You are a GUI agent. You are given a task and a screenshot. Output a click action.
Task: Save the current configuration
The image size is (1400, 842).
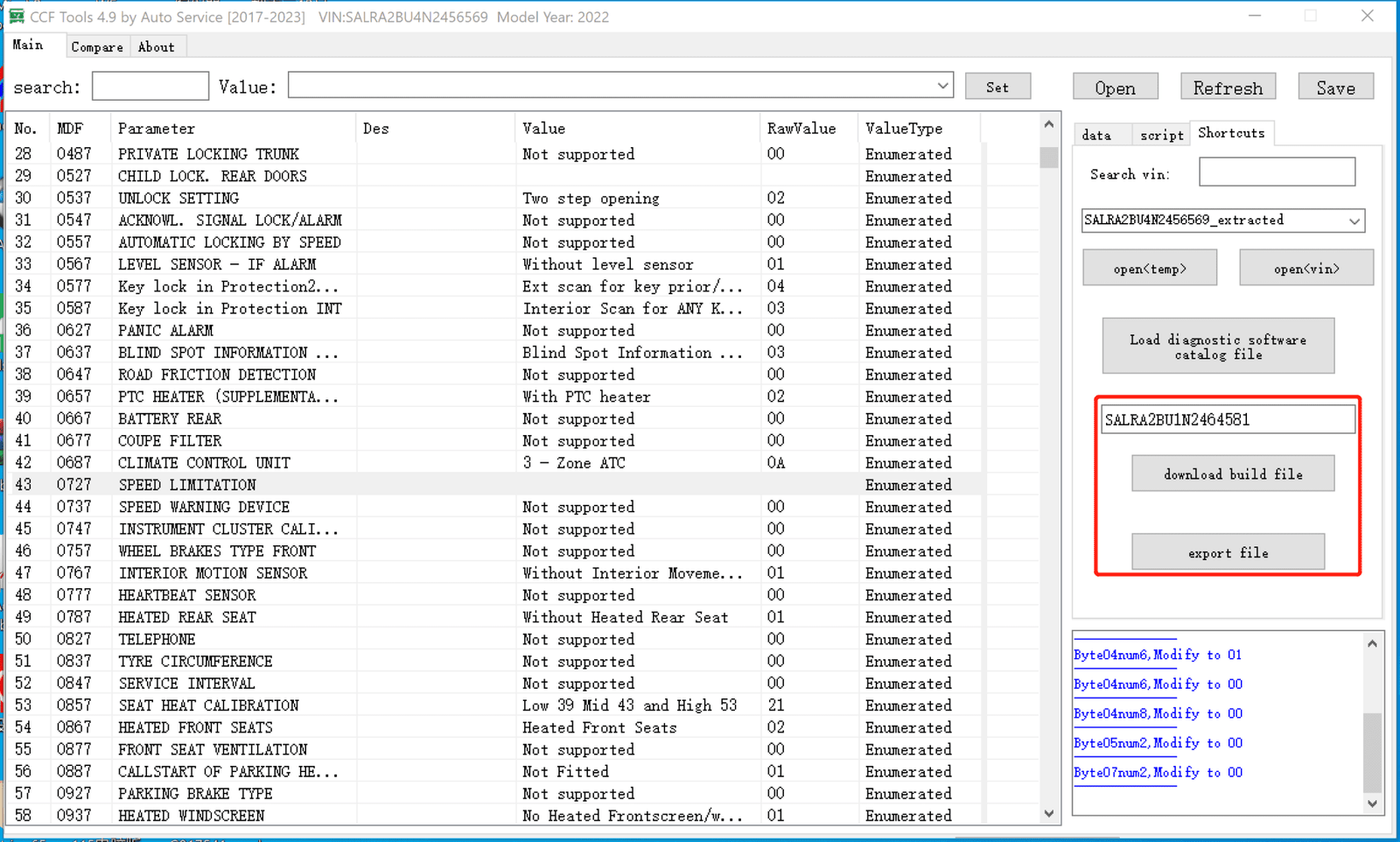coord(1335,87)
